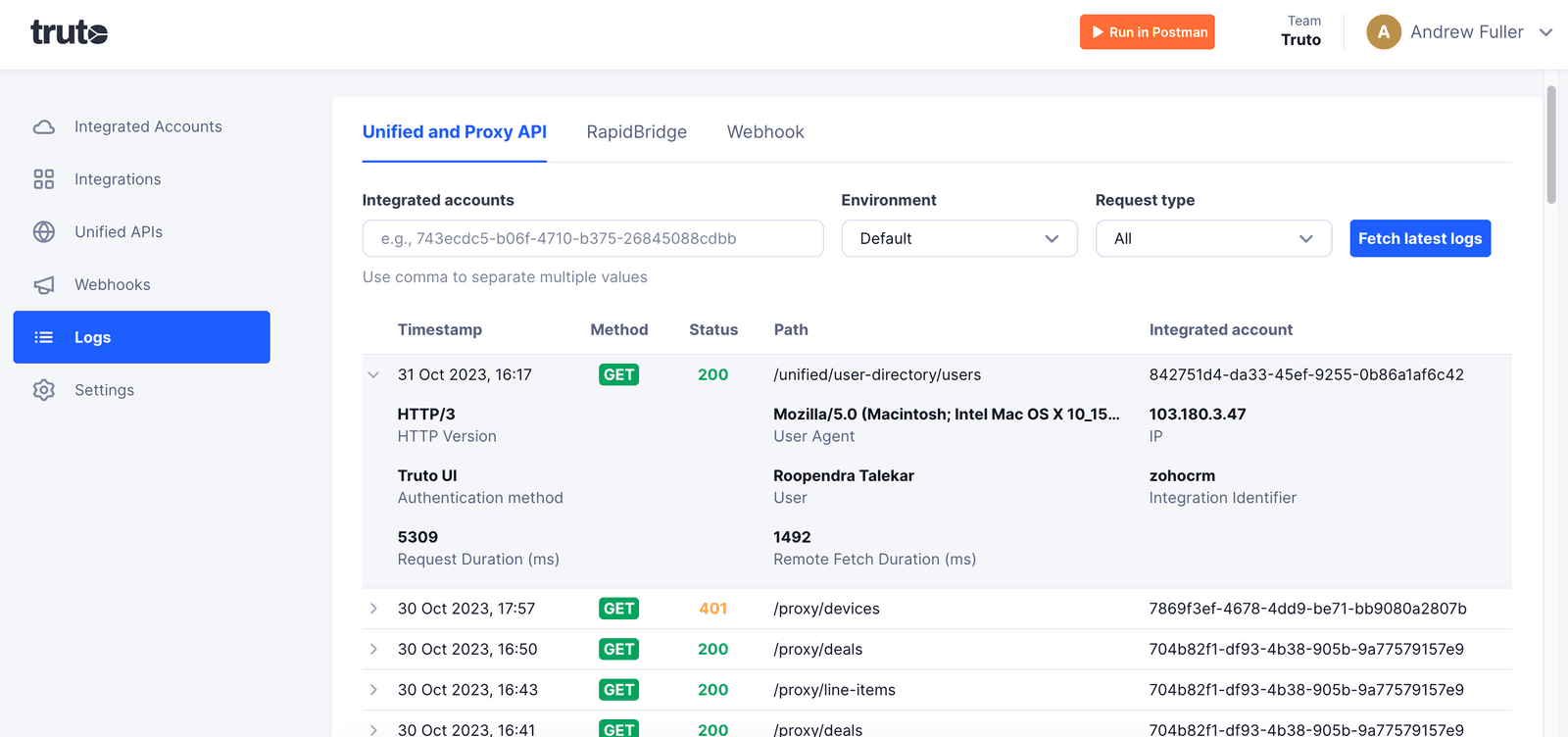
Task: Open the Request type dropdown
Action: click(1213, 239)
